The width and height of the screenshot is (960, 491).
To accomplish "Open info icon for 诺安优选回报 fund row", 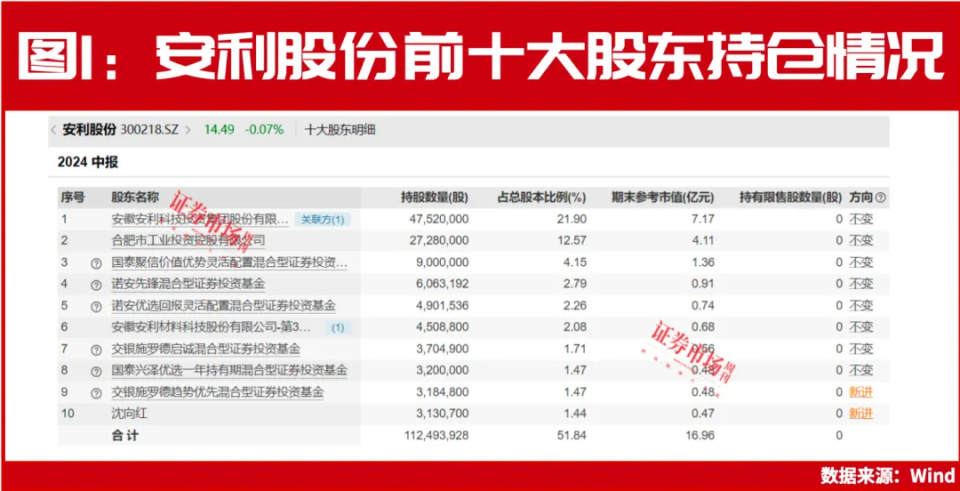I will (x=96, y=306).
